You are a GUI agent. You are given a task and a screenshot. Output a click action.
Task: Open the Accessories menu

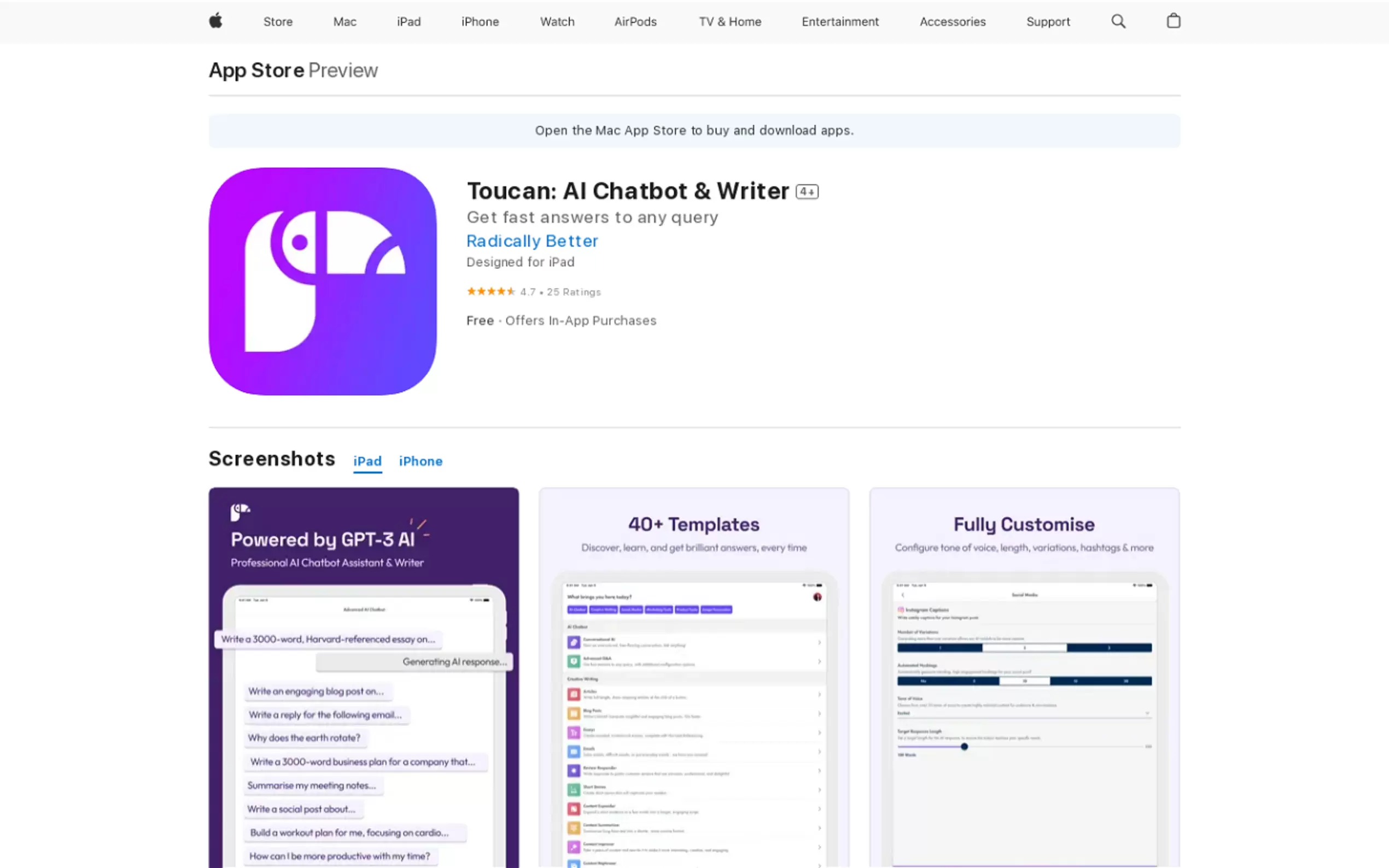point(953,22)
